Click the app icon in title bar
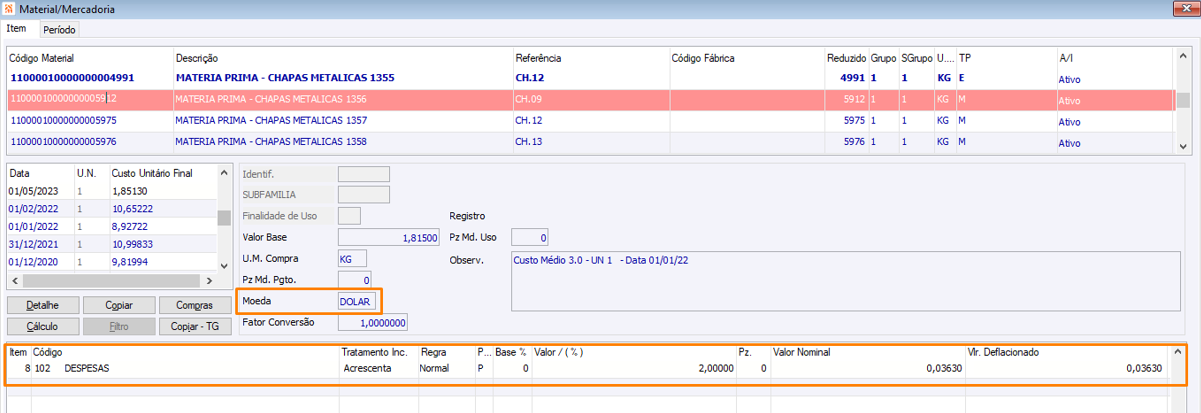 coord(8,8)
